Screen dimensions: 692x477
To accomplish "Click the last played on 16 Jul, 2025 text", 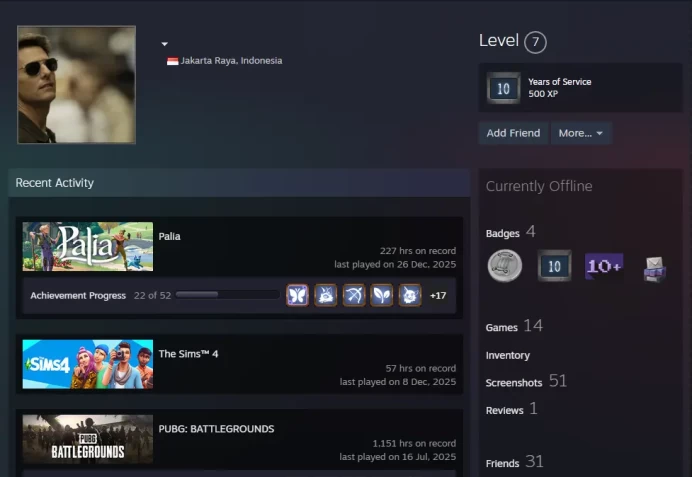I will [398, 457].
